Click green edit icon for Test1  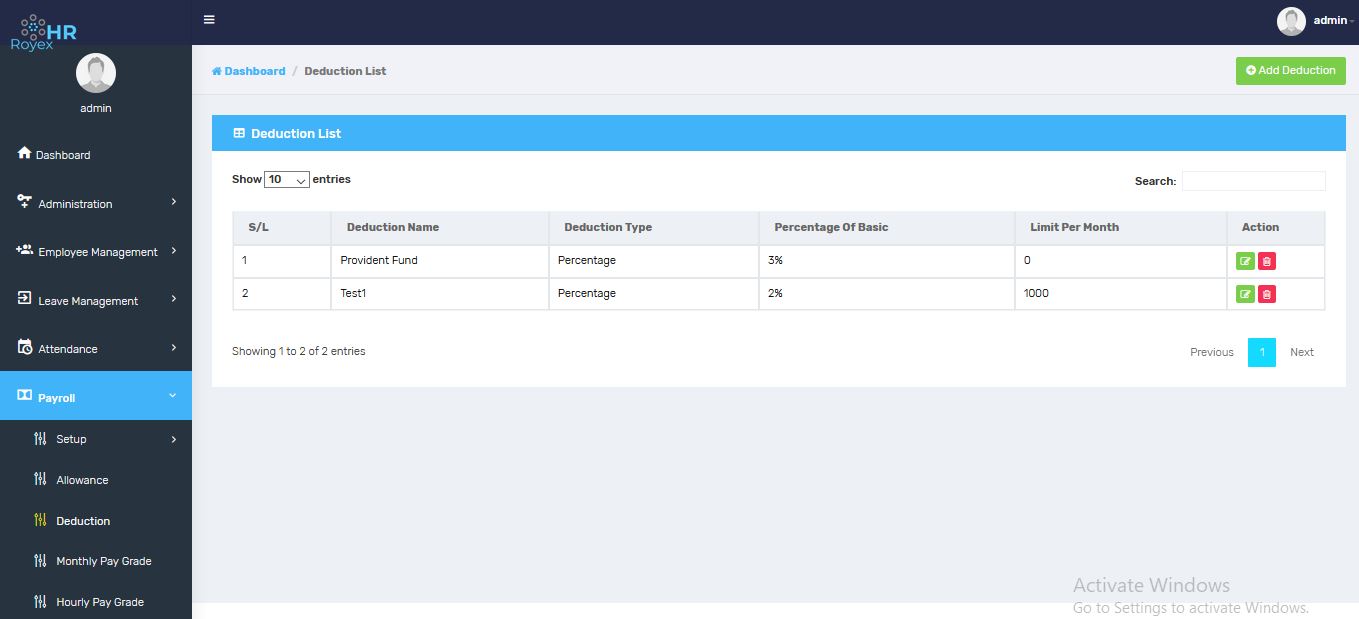(1245, 294)
